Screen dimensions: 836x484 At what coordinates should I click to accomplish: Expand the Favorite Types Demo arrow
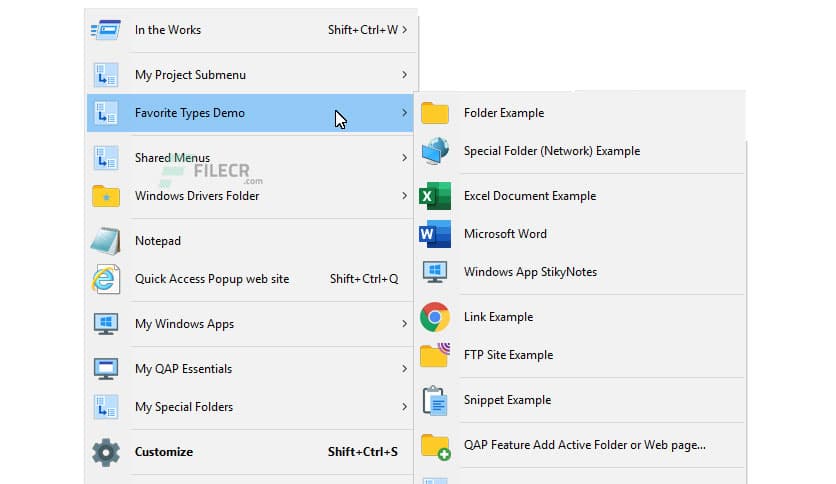pyautogui.click(x=405, y=113)
